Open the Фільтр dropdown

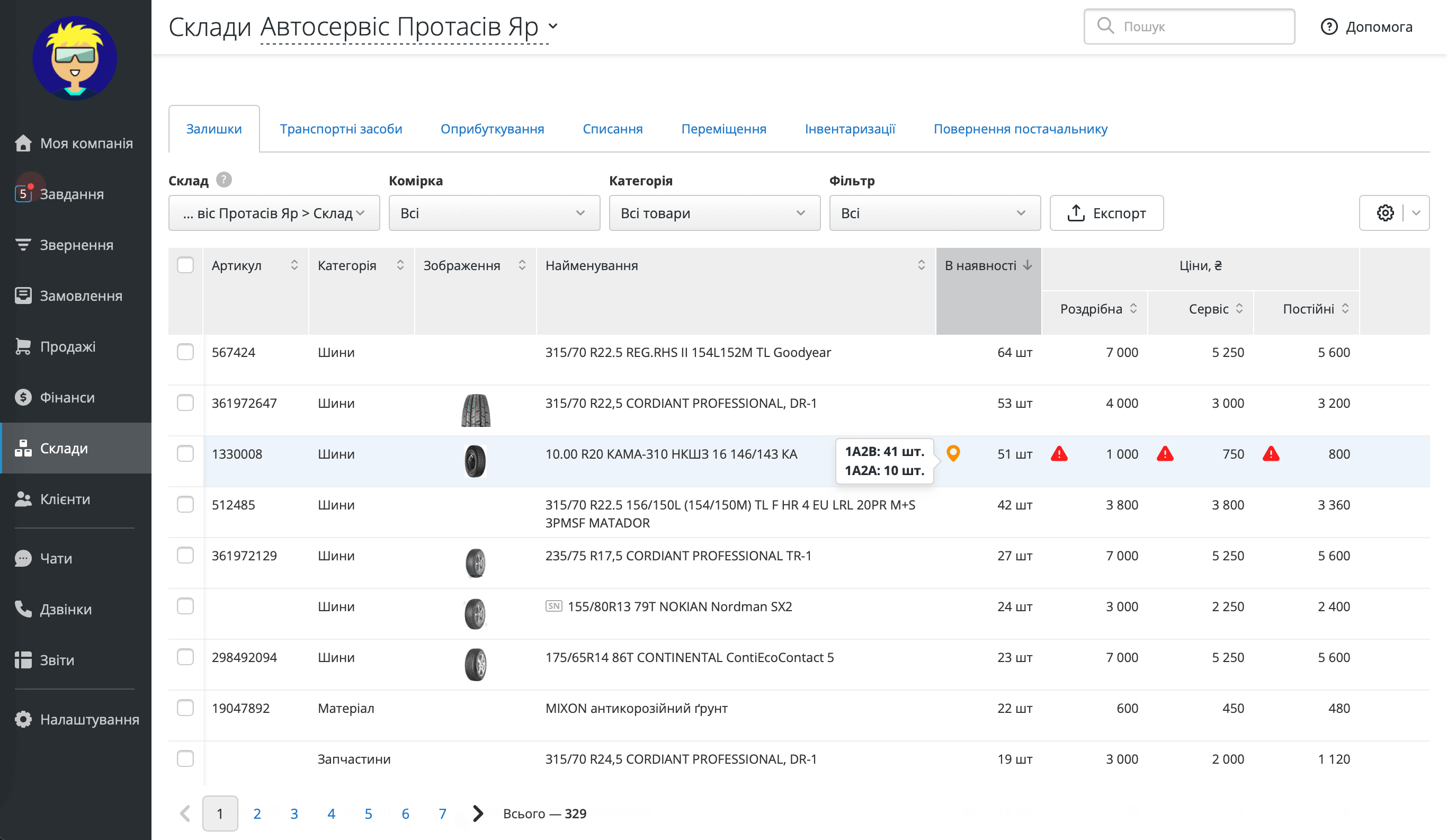pos(935,213)
